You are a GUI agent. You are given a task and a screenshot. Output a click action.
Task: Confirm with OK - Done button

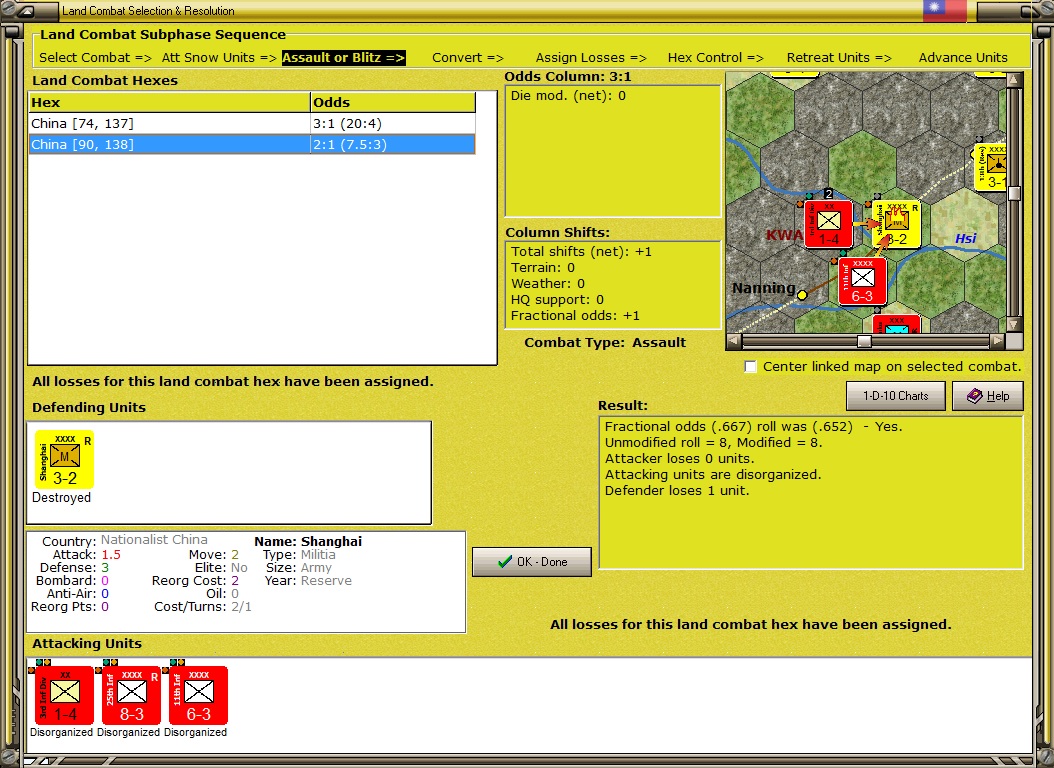pos(532,562)
